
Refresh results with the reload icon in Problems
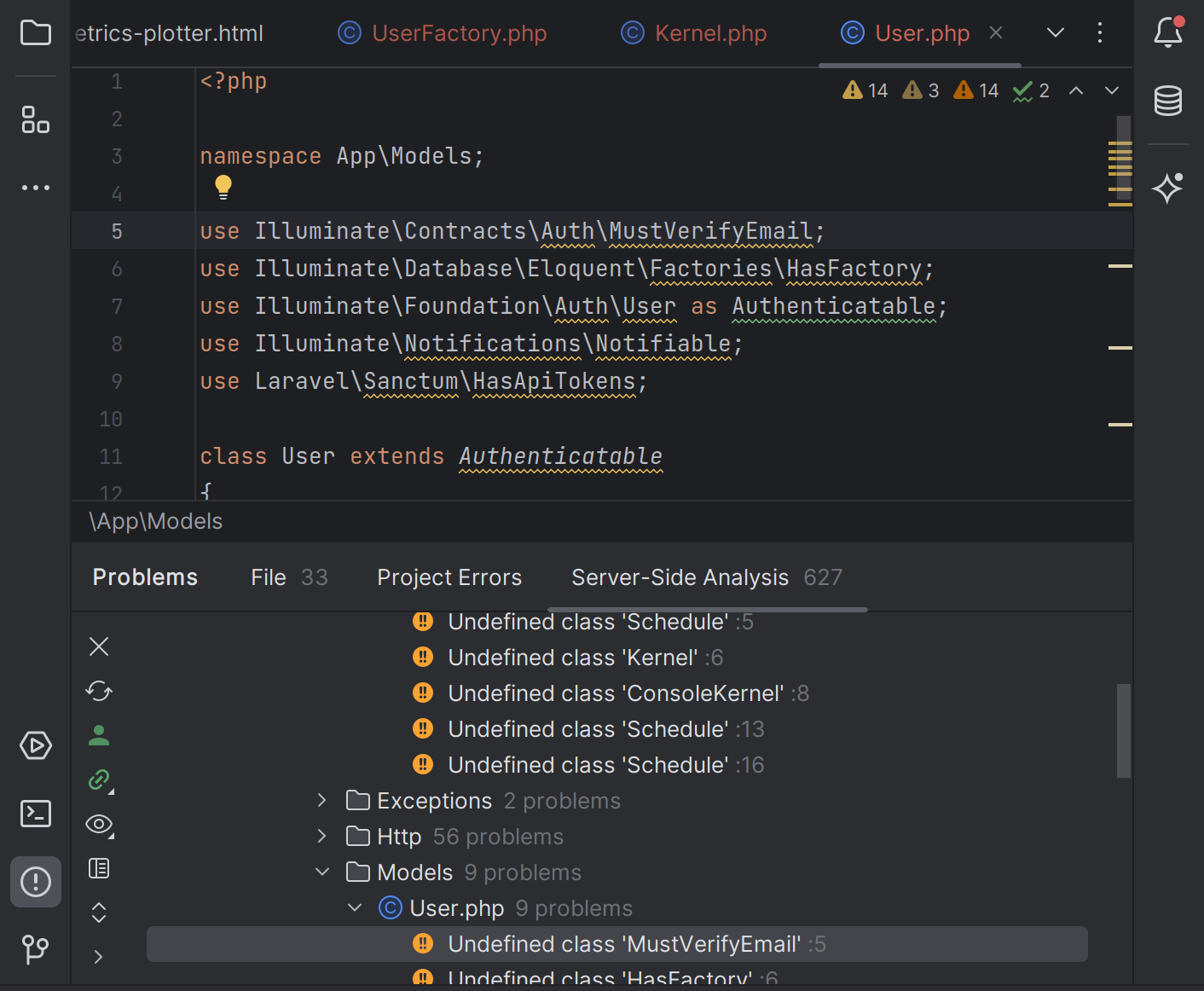click(98, 691)
